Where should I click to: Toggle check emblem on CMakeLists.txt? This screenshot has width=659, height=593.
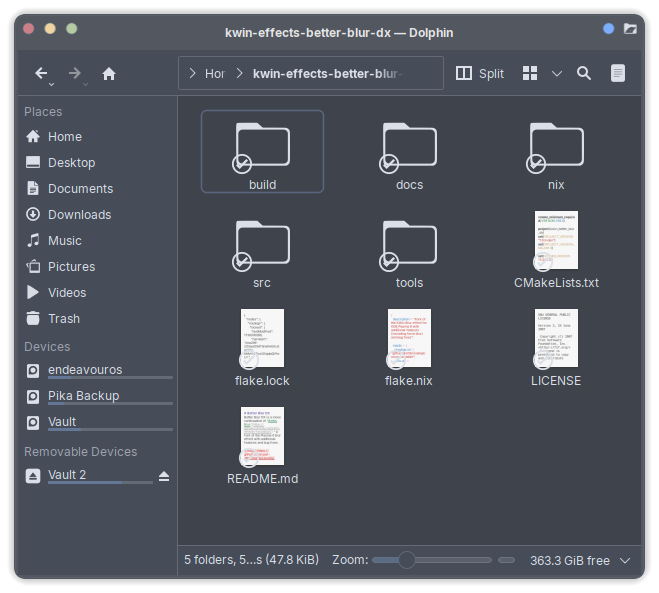point(543,262)
